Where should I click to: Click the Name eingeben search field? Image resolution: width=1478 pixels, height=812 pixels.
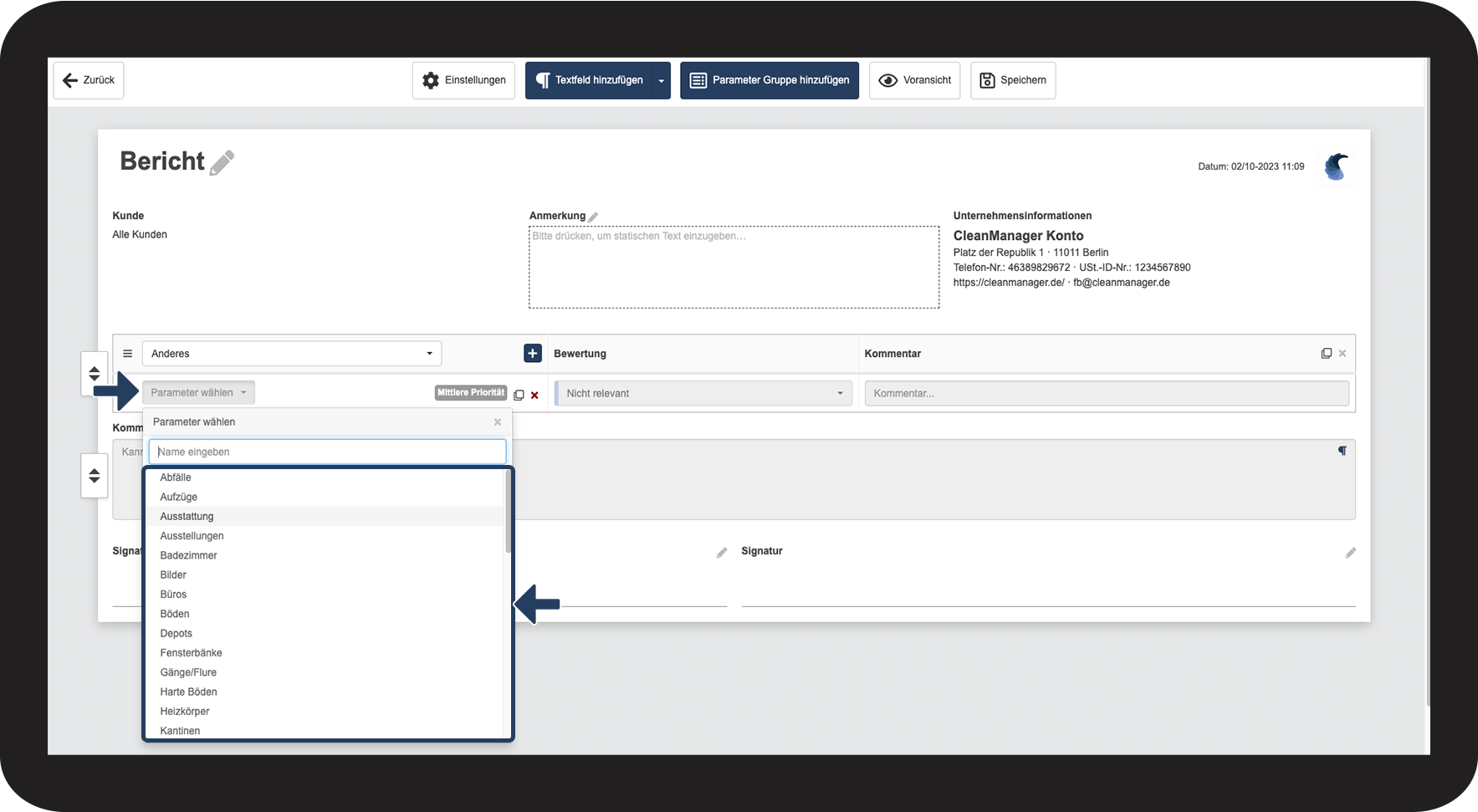[327, 452]
